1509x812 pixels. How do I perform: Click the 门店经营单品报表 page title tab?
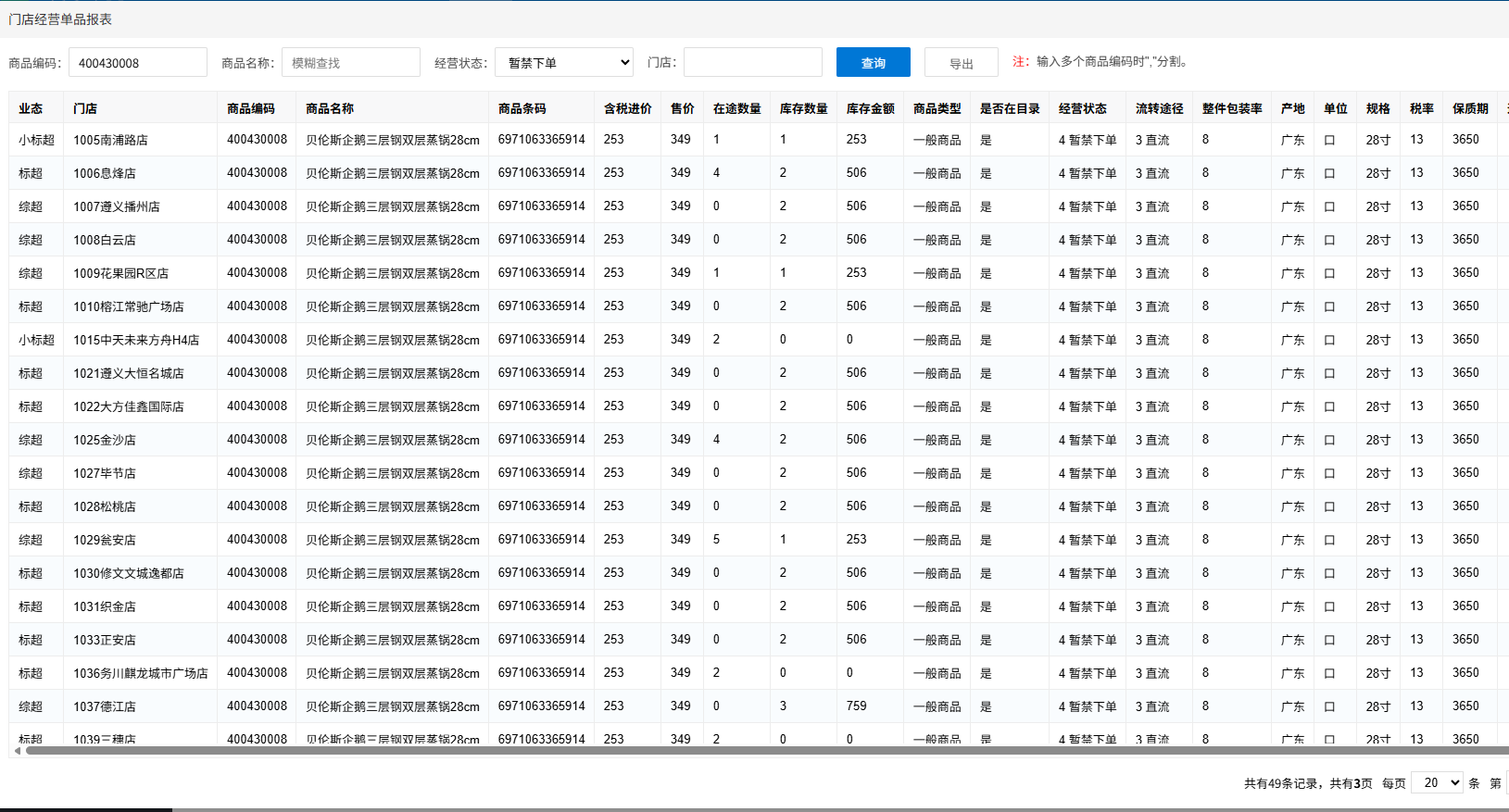click(60, 19)
